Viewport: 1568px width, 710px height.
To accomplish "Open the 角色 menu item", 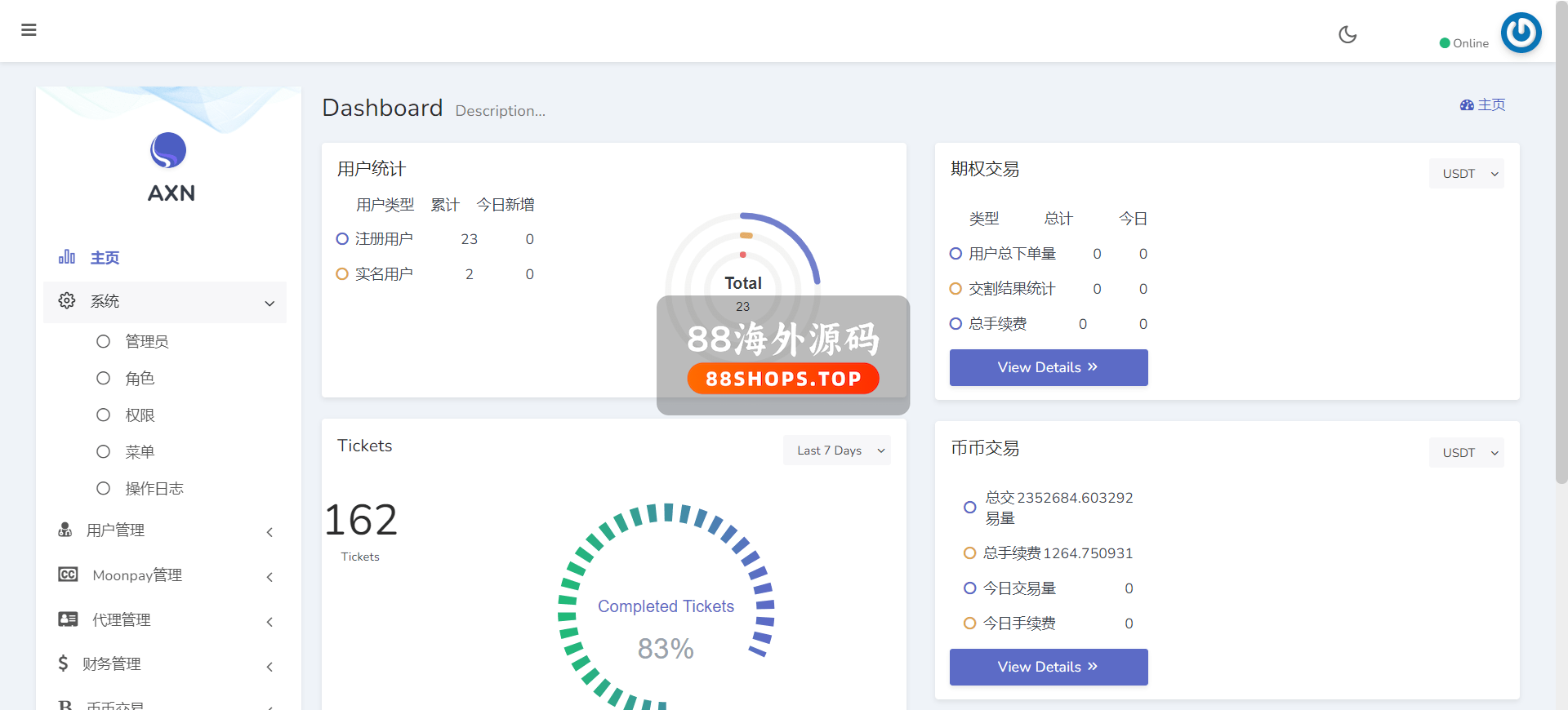I will point(140,378).
